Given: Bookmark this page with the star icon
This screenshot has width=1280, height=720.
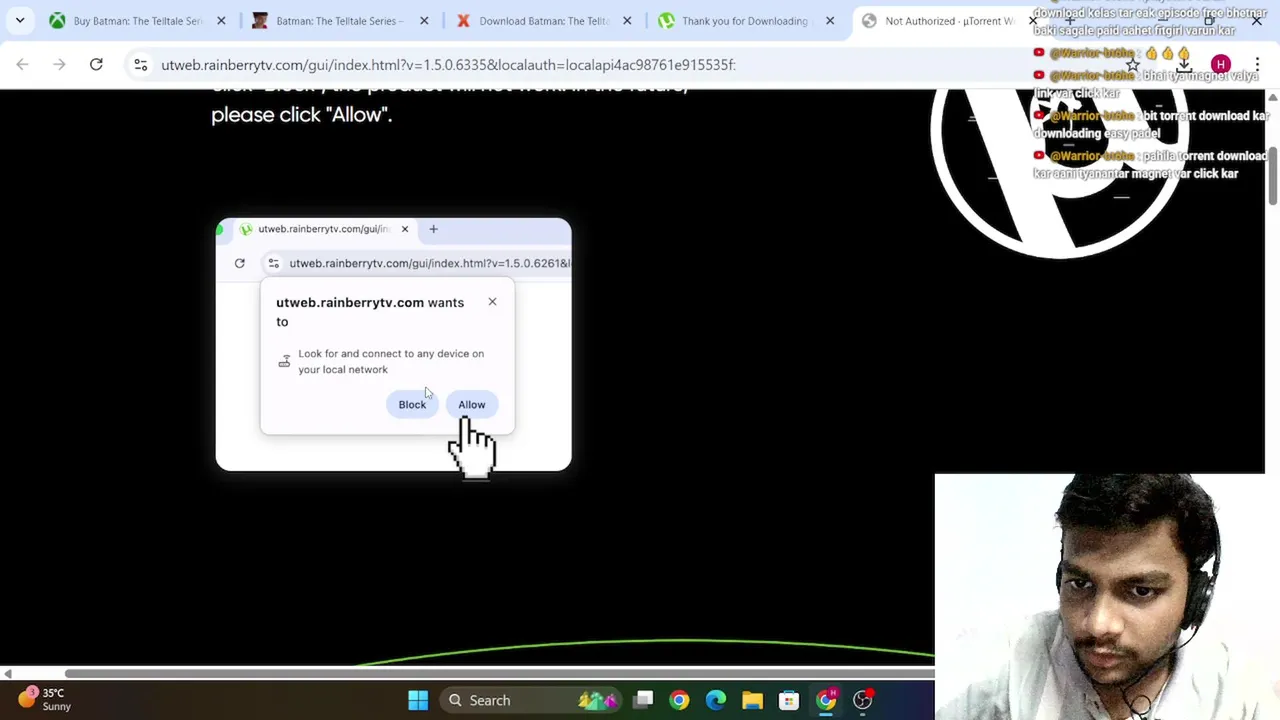Looking at the screenshot, I should click(x=1132, y=65).
